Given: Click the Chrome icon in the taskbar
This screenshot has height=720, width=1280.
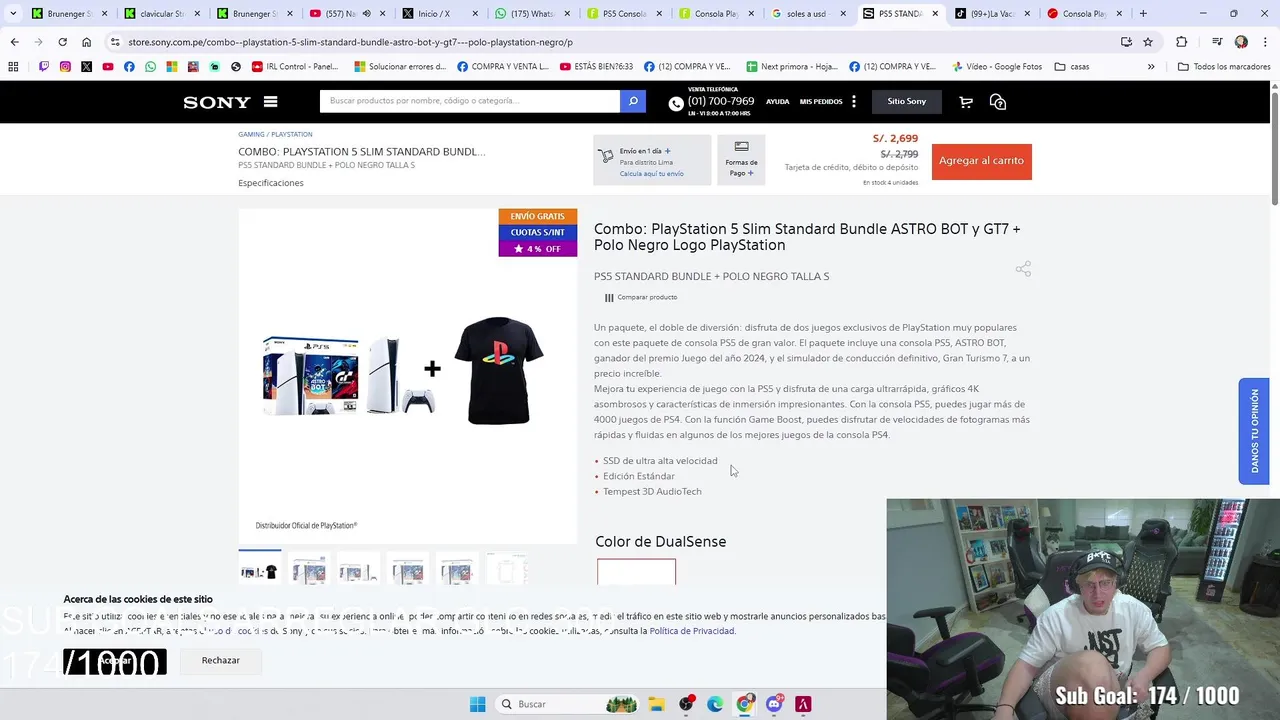Looking at the screenshot, I should [x=744, y=704].
